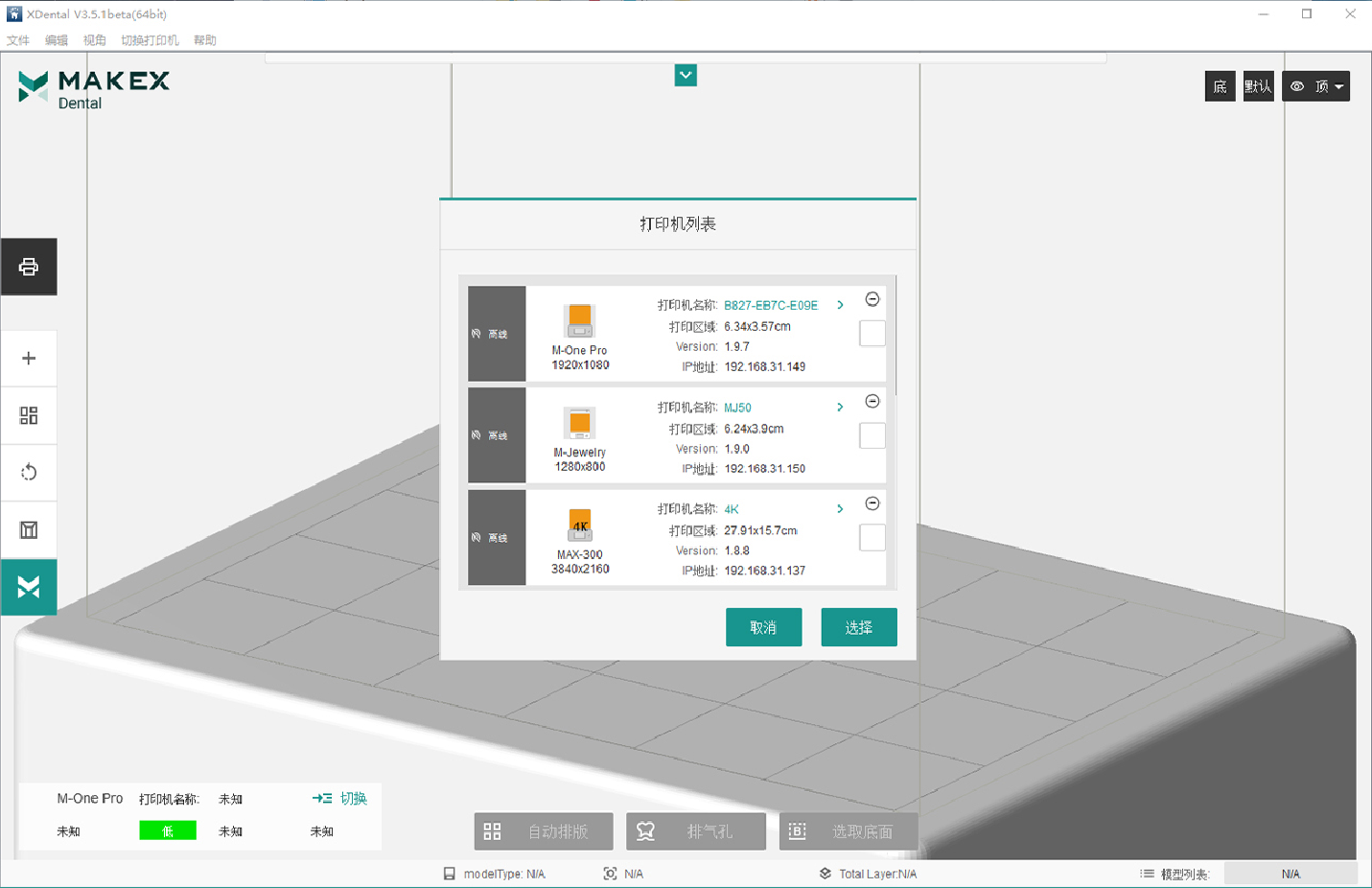Click the MAX-300 4K printer thumbnail
This screenshot has height=888, width=1372.
point(580,525)
